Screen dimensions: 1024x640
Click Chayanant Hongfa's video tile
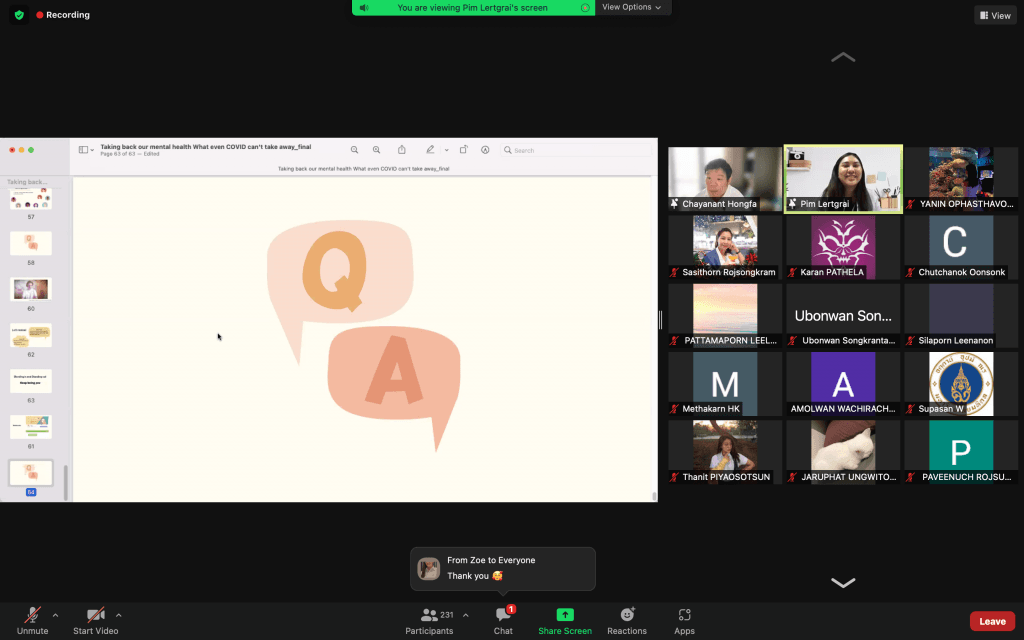725,179
